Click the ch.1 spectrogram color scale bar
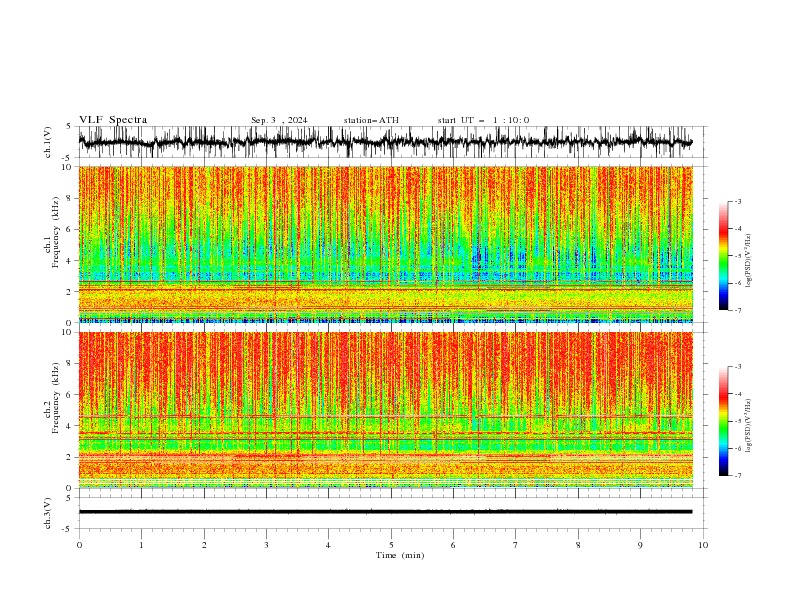The width and height of the screenshot is (792, 612). [x=723, y=255]
